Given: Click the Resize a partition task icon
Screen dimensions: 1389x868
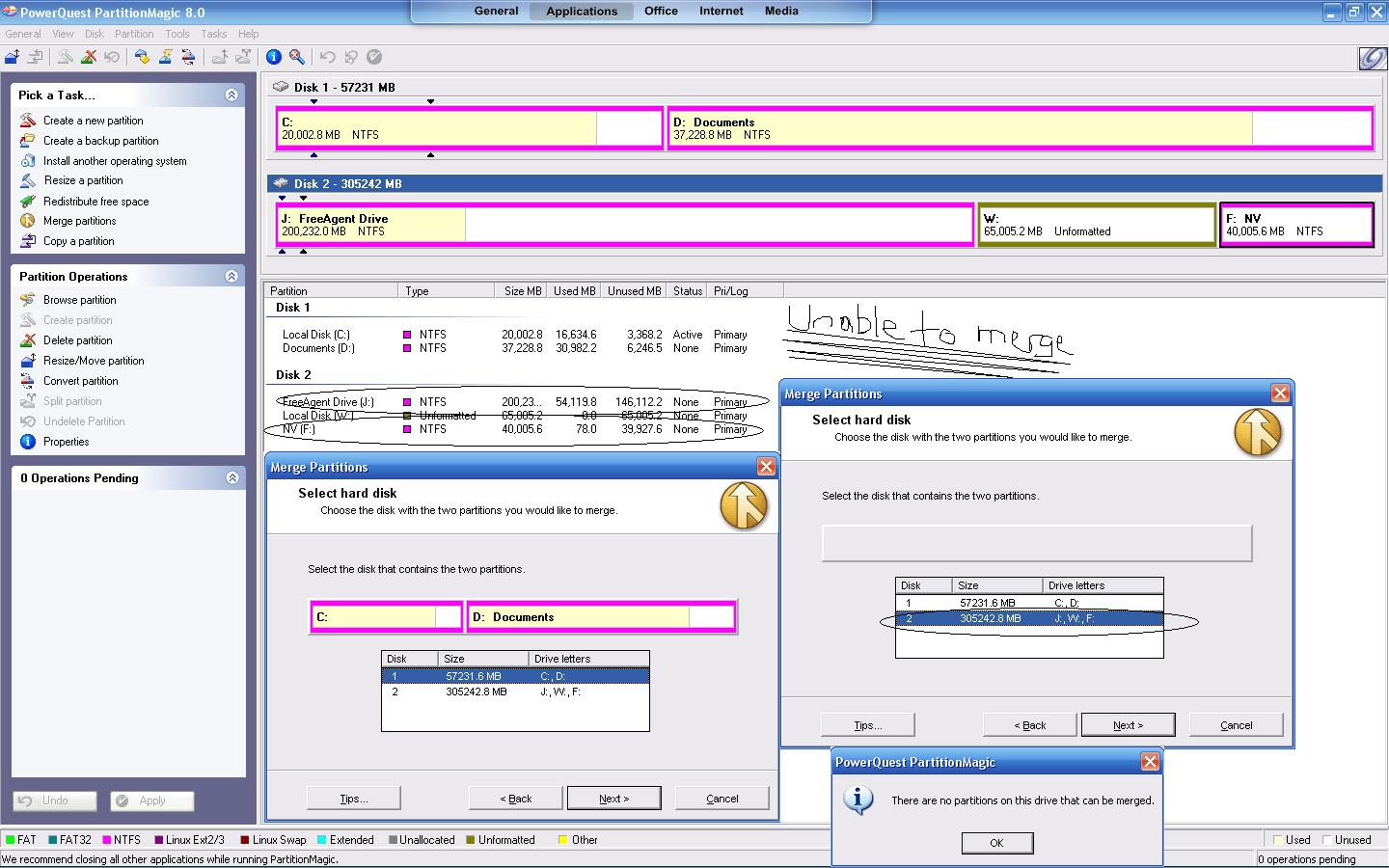Looking at the screenshot, I should pos(27,180).
